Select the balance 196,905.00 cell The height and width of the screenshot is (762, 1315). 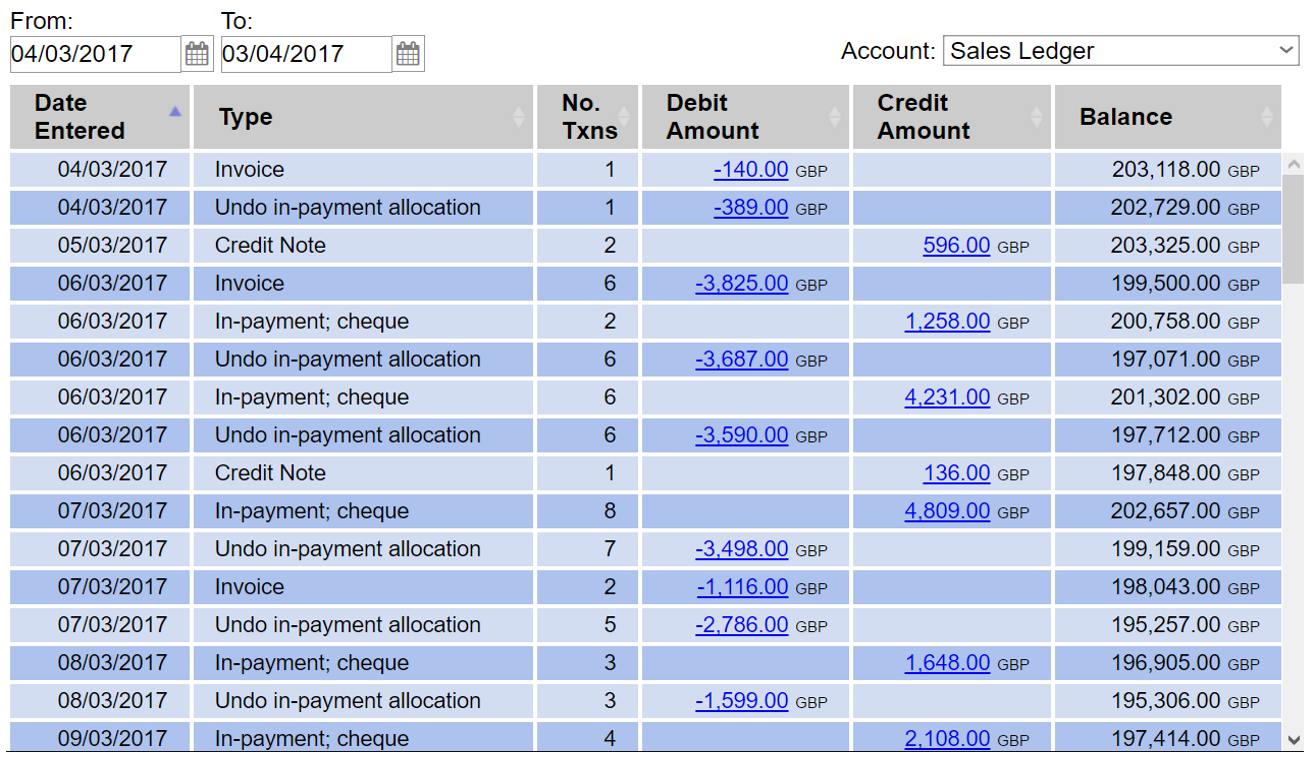[1167, 664]
